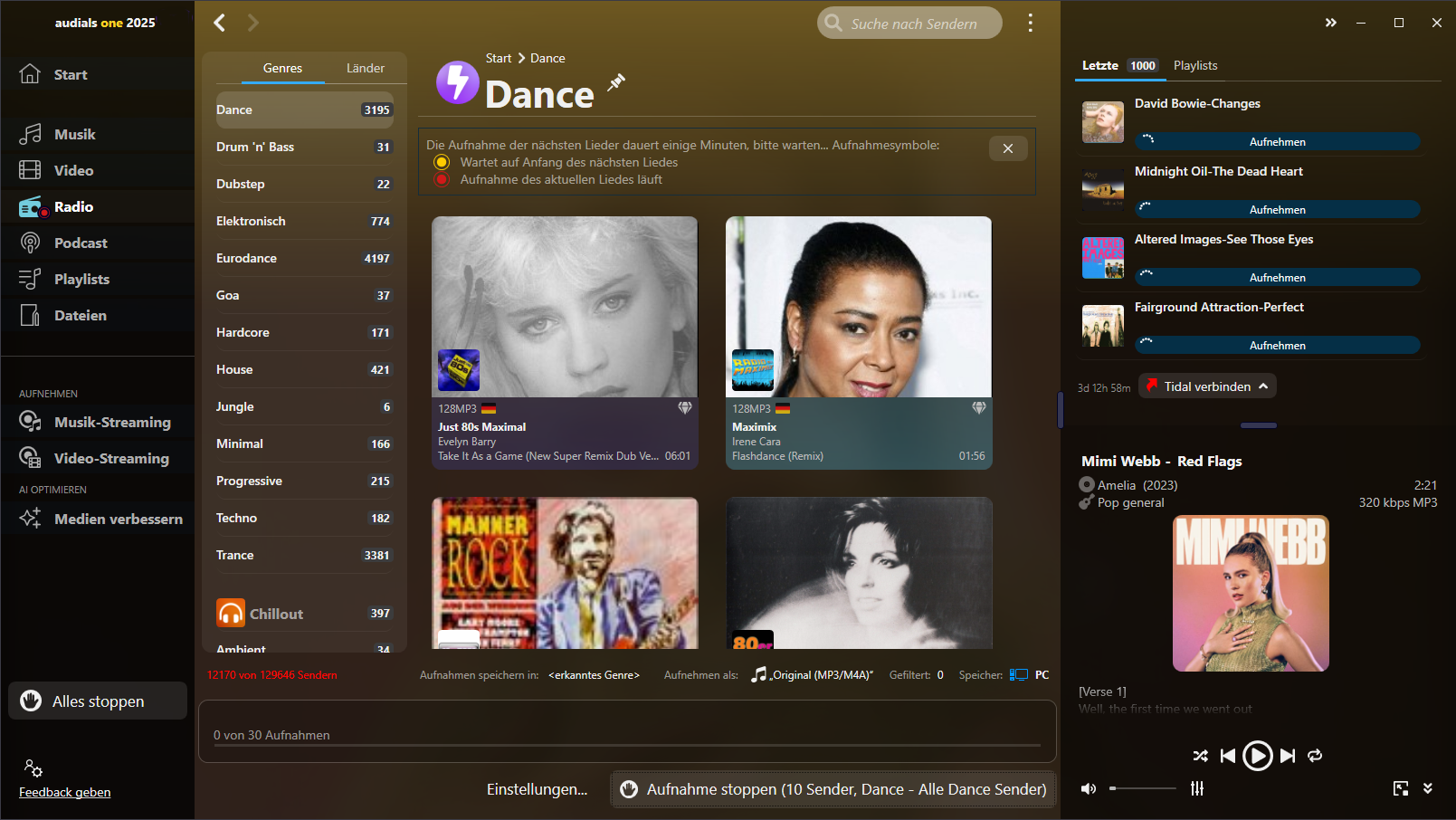This screenshot has height=820, width=1456.
Task: Open the three-dot options menu
Action: tap(1030, 23)
